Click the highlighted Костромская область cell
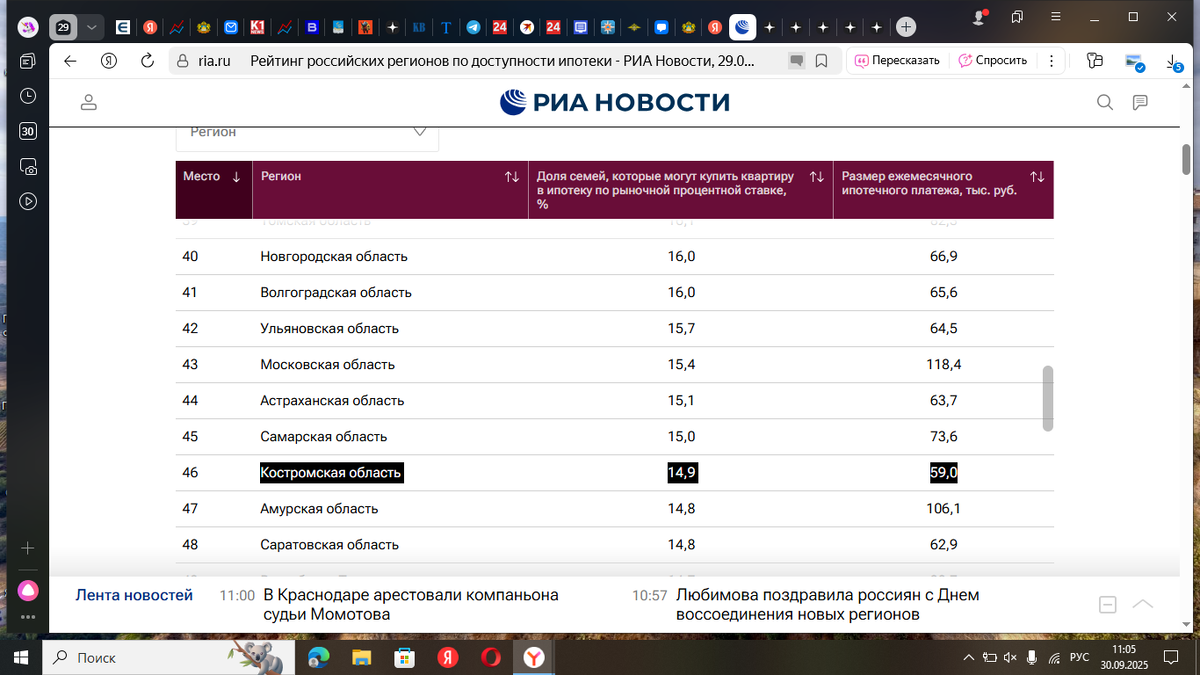This screenshot has height=675, width=1200. [x=331, y=472]
